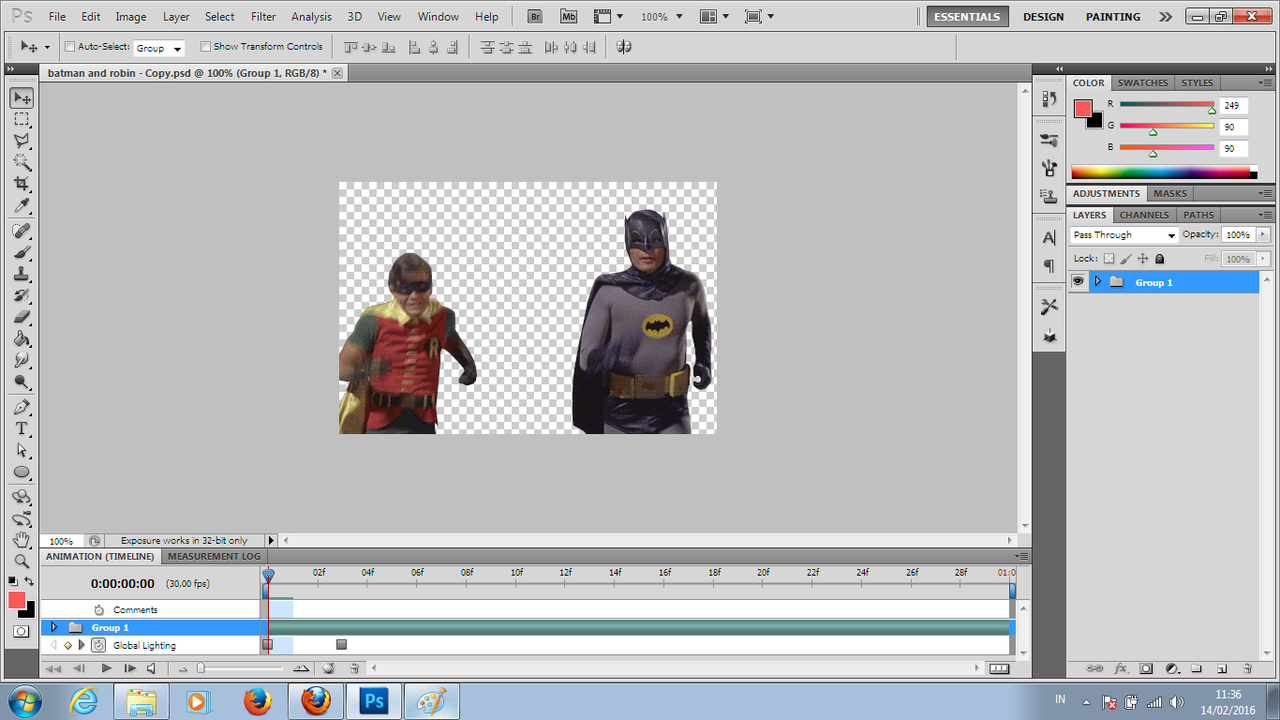Select the Rectangular Marquee tool

(x=22, y=119)
